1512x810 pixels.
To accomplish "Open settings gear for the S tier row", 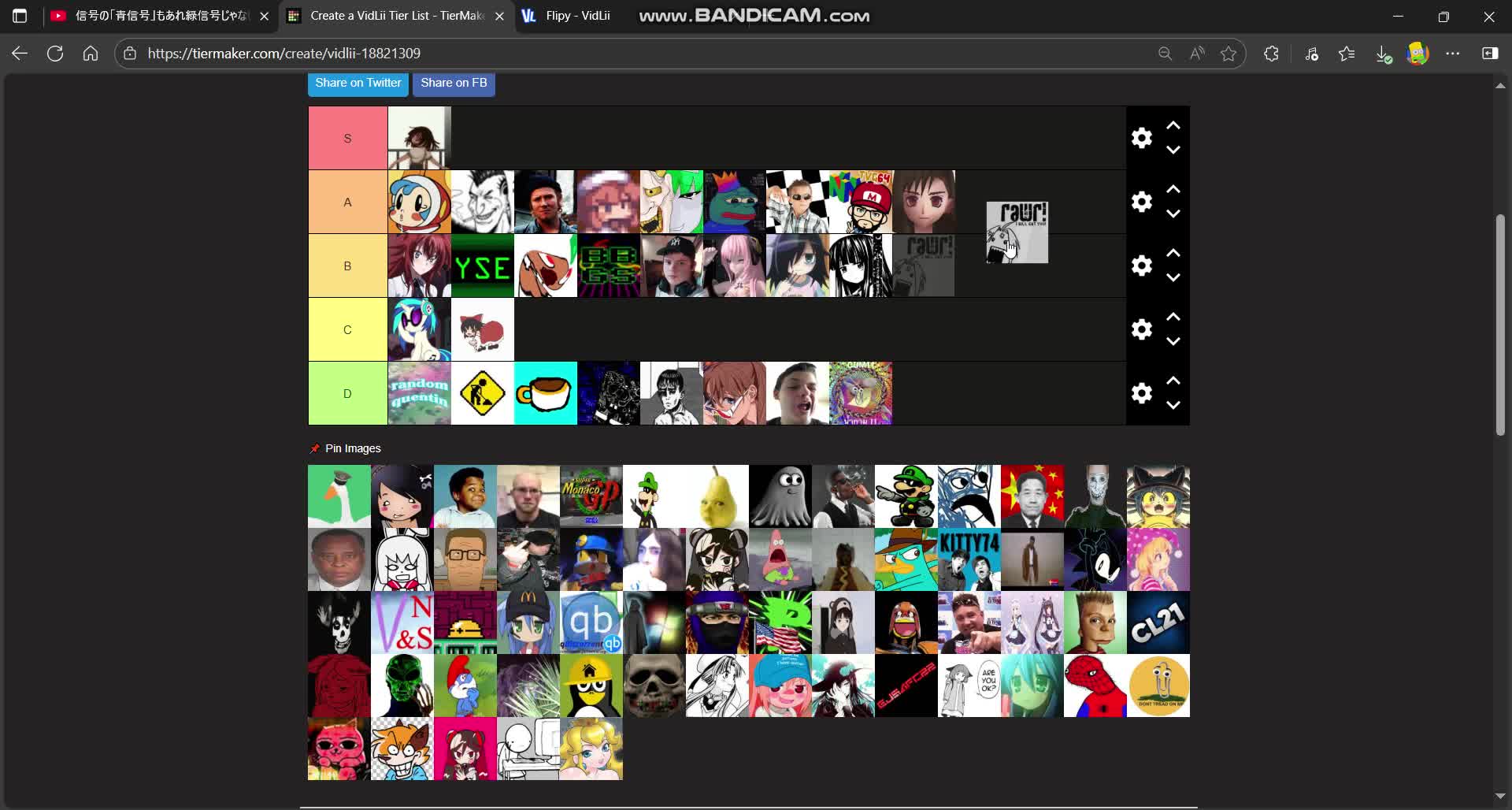I will [1141, 137].
